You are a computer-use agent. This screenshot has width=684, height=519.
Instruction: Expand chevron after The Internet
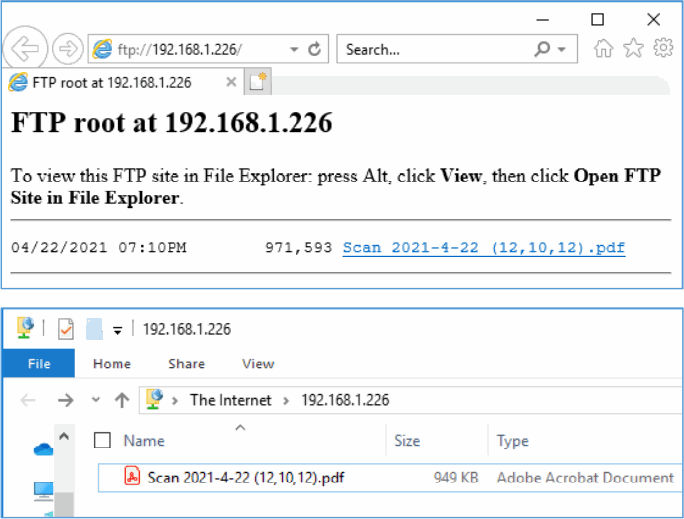click(x=286, y=400)
